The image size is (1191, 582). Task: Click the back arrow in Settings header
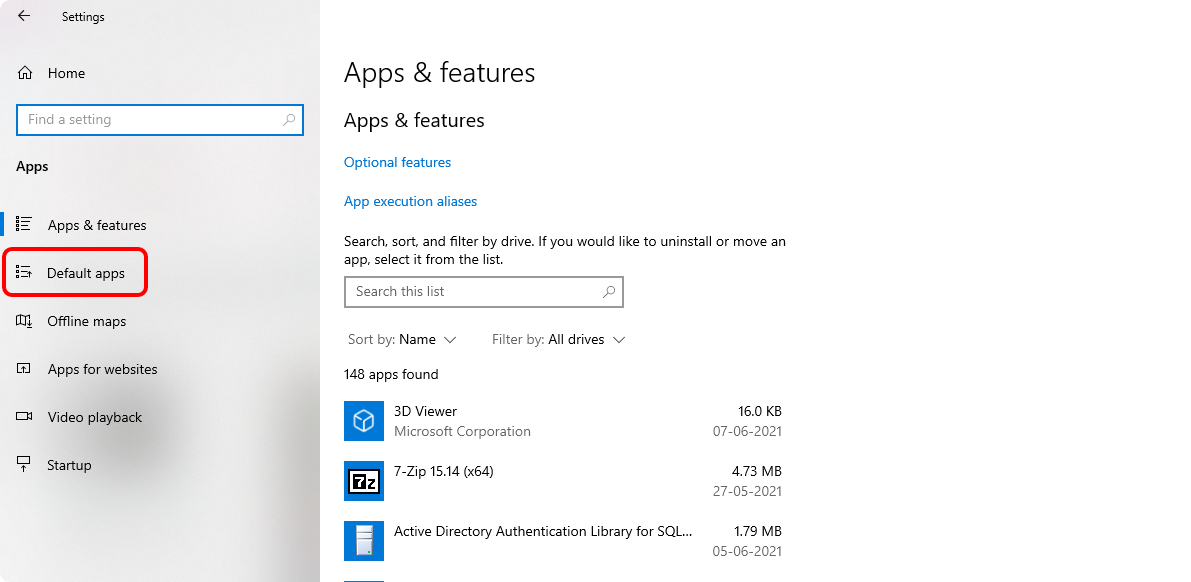(24, 16)
